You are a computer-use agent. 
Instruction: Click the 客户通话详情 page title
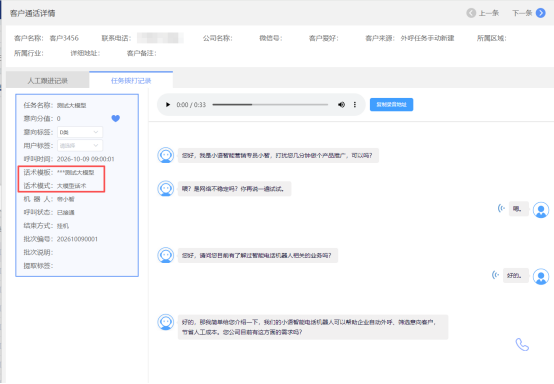tap(33, 13)
